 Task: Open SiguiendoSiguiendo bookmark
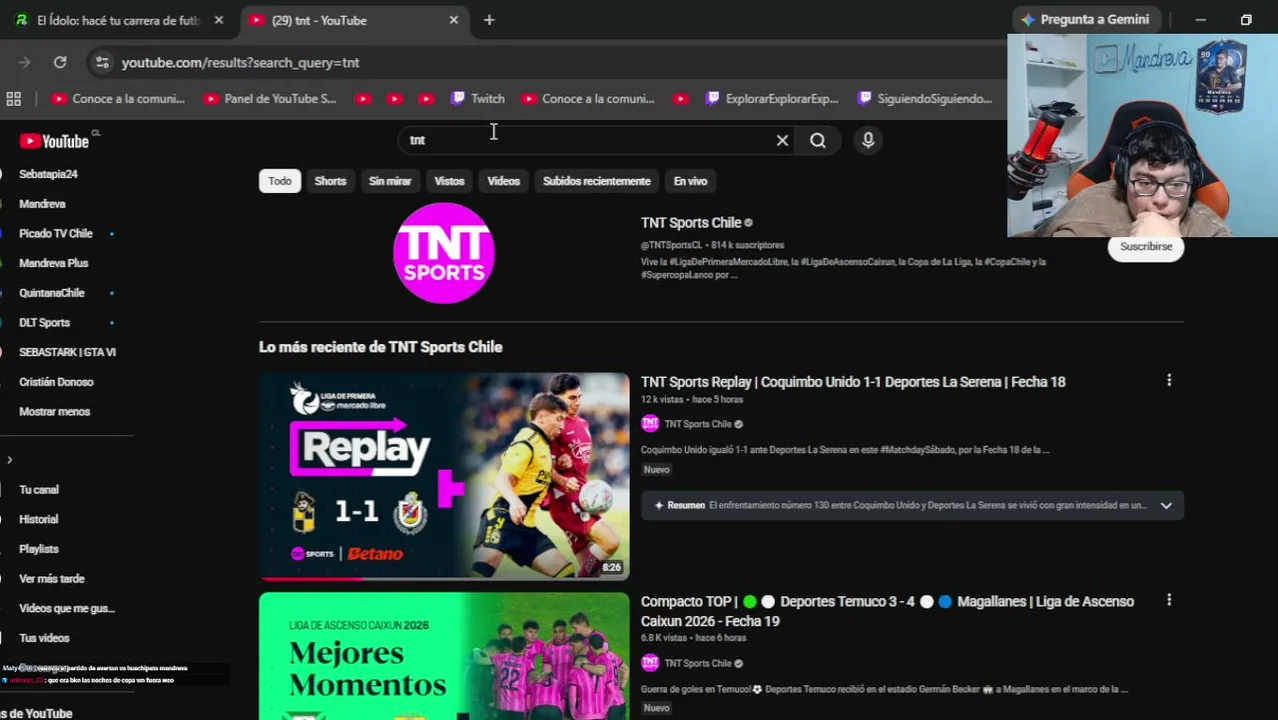pyautogui.click(x=925, y=98)
